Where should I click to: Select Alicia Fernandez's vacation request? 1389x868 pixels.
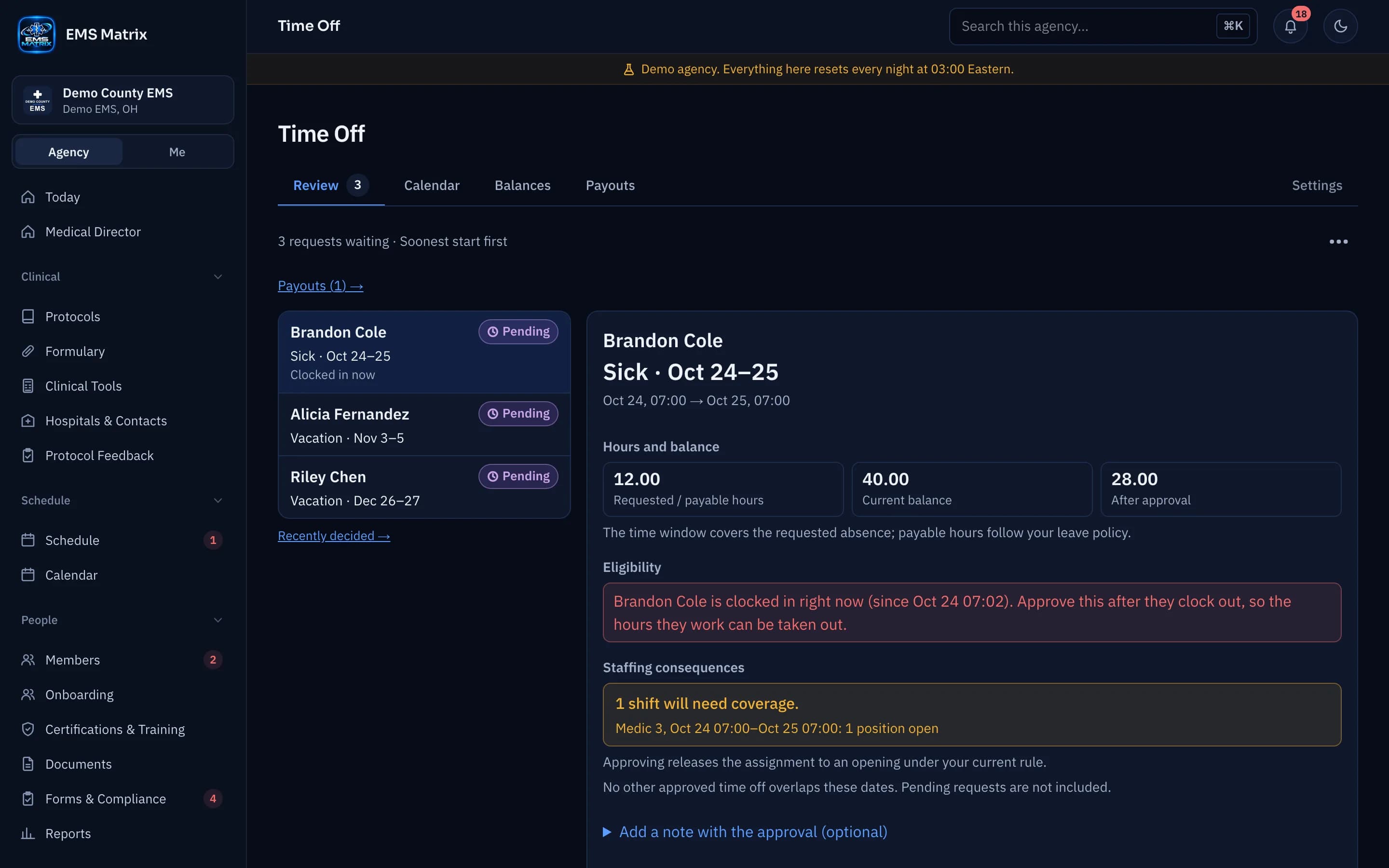click(x=424, y=425)
